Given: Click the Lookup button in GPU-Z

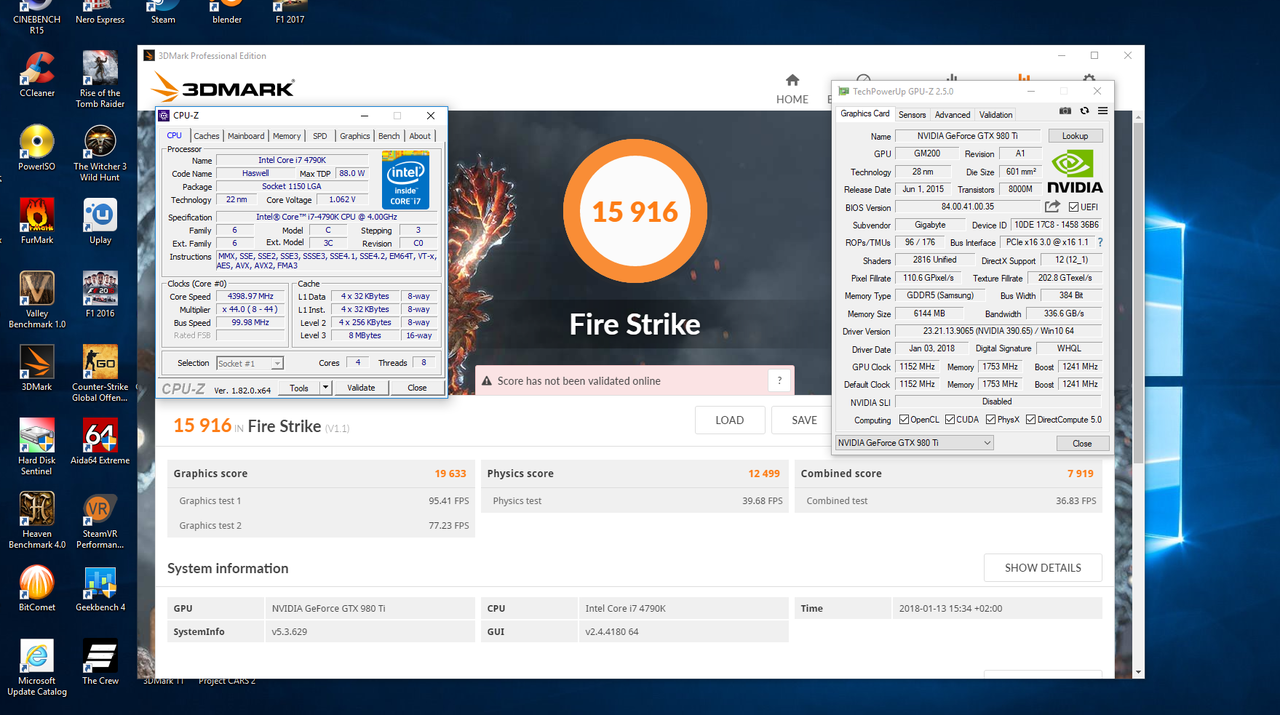Looking at the screenshot, I should tap(1075, 136).
